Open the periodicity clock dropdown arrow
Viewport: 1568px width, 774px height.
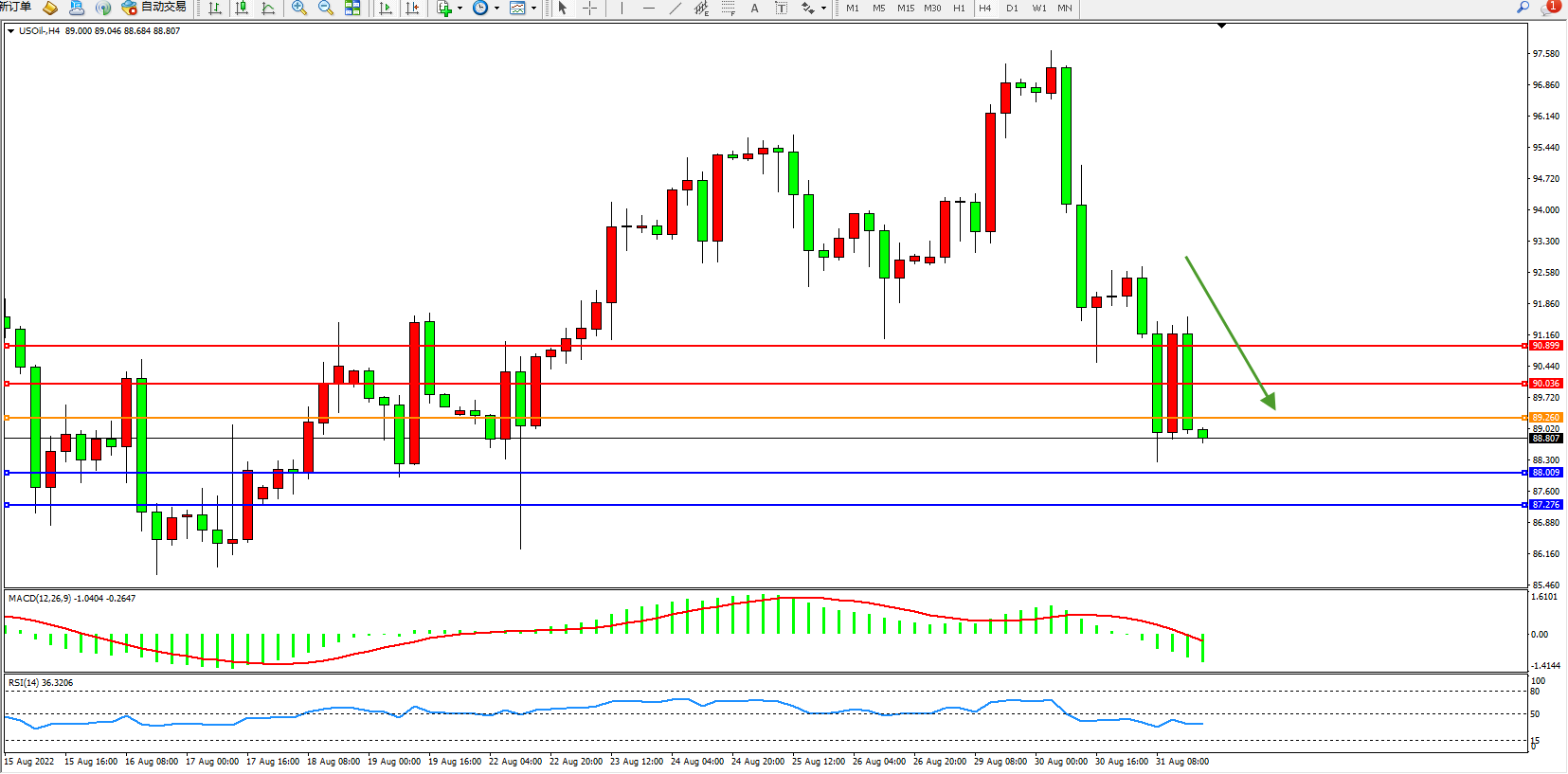coord(496,9)
